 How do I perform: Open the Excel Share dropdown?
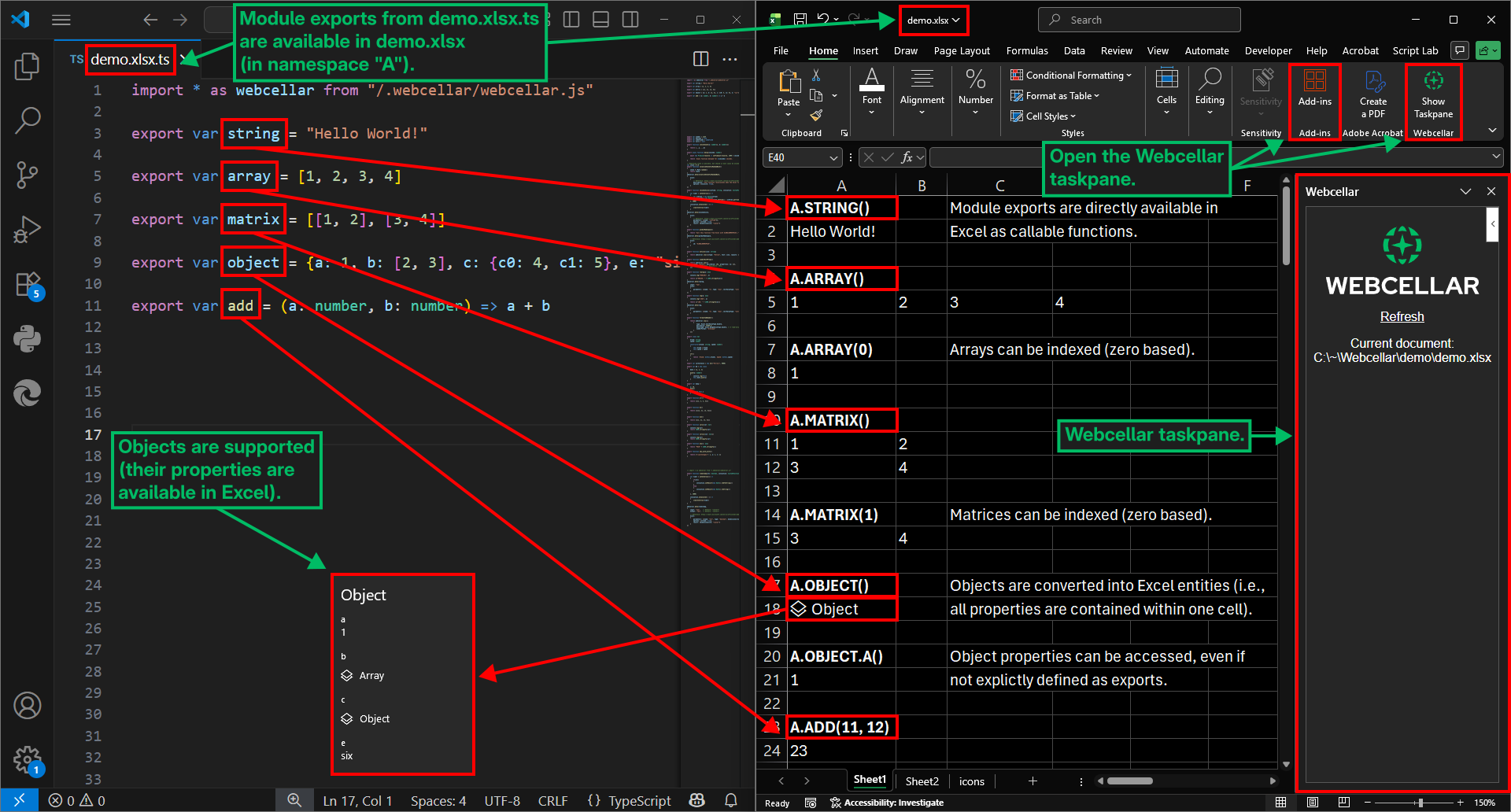(1487, 50)
